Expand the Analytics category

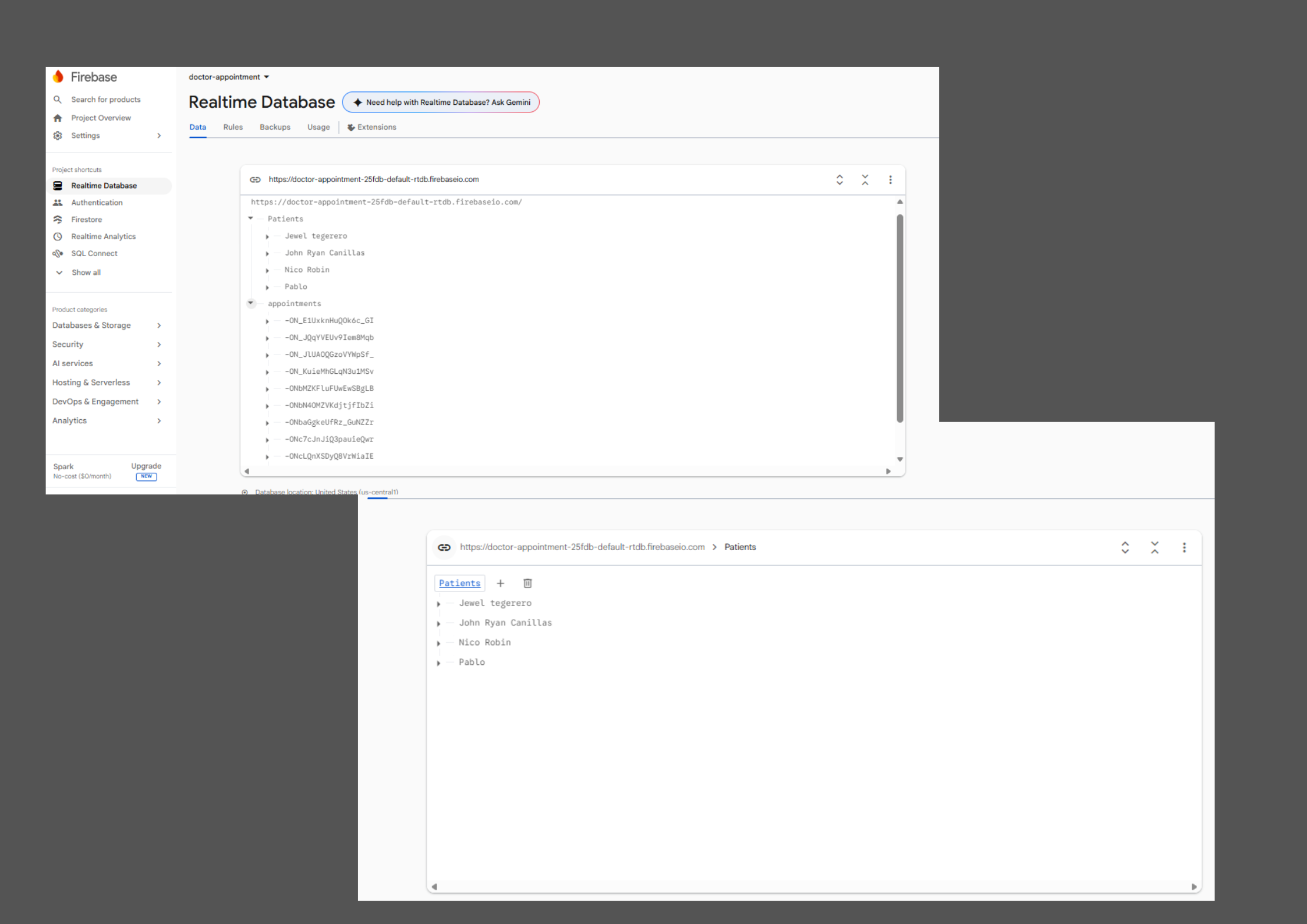click(x=159, y=421)
